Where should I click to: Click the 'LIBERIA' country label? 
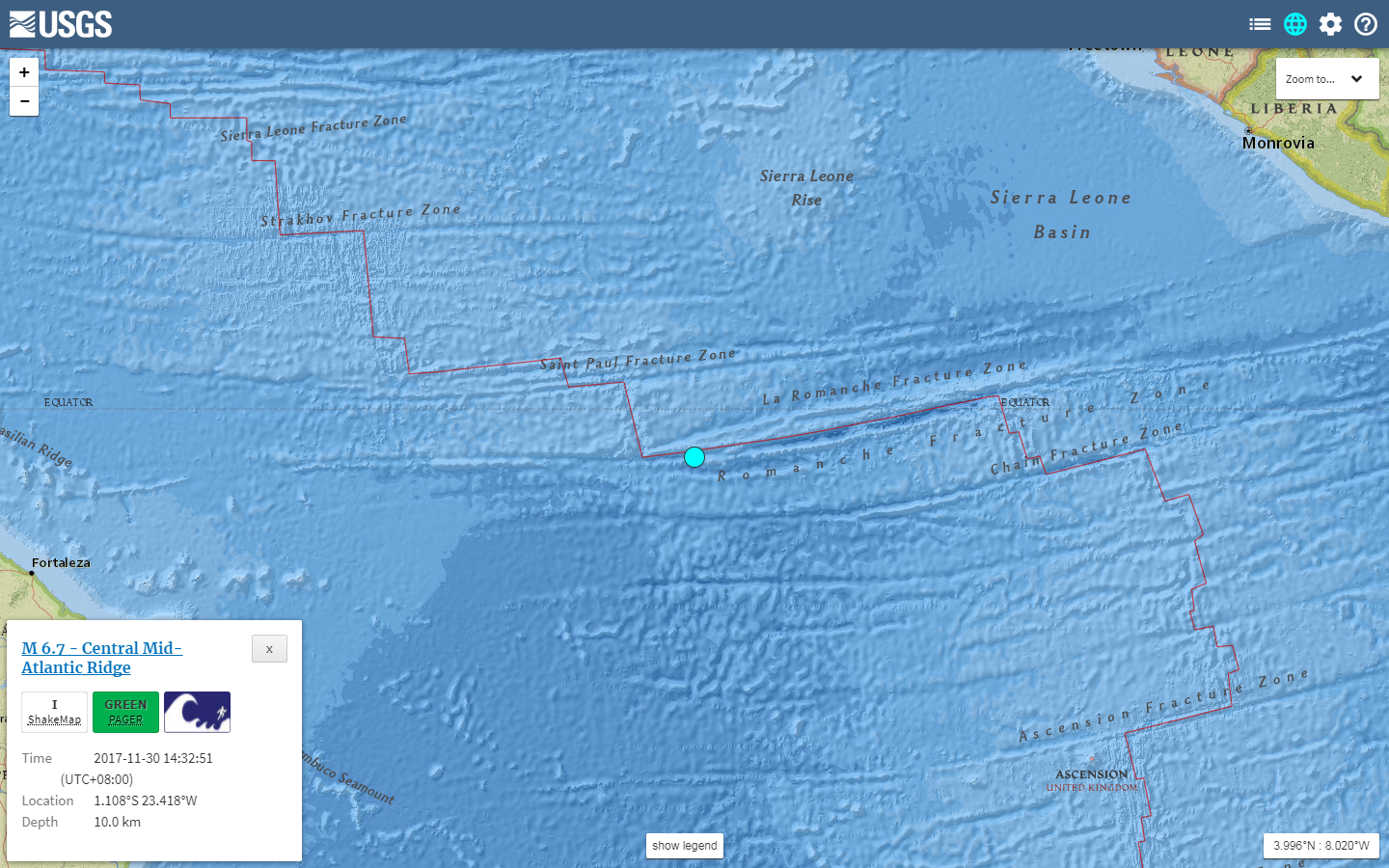coord(1294,109)
